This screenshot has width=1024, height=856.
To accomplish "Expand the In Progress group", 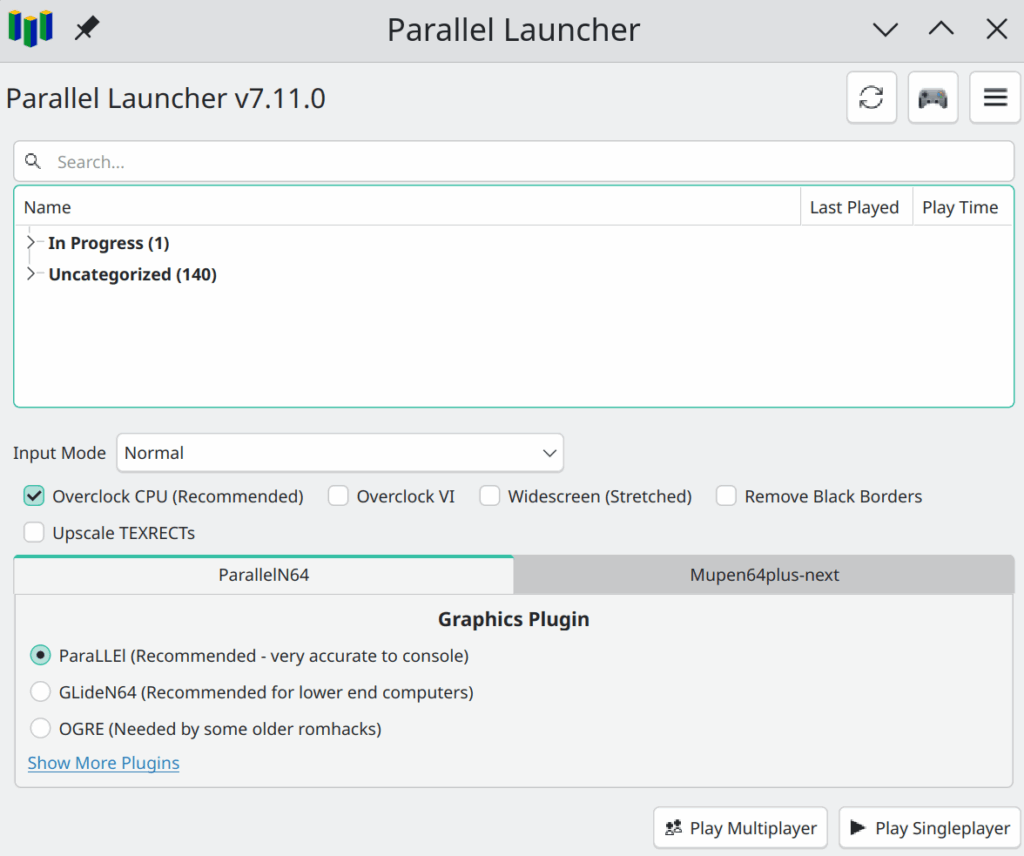I will point(32,243).
